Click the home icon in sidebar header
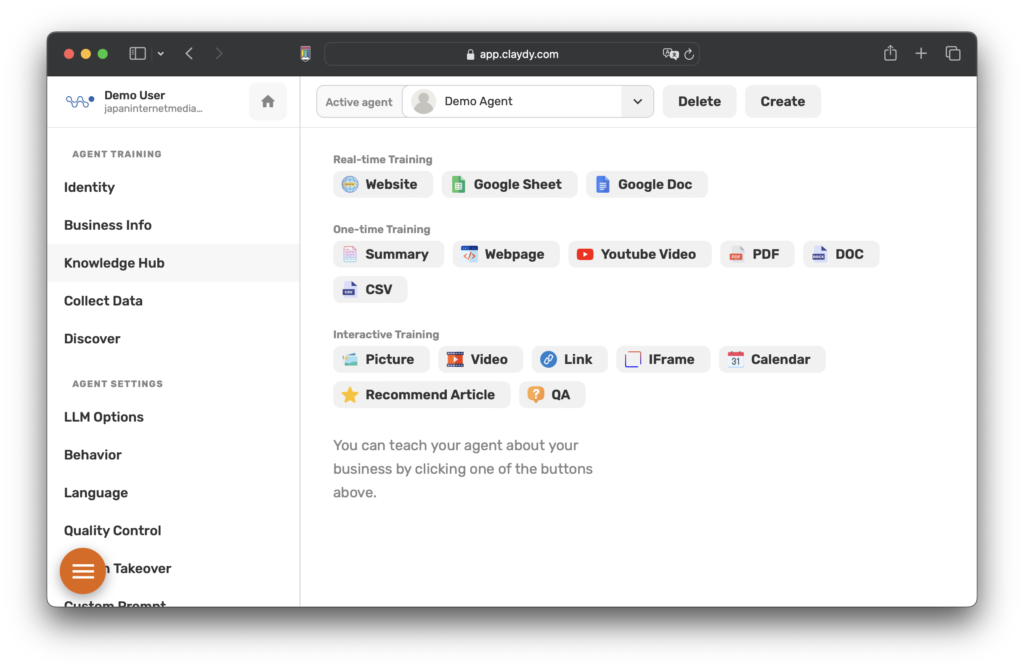 coord(268,101)
